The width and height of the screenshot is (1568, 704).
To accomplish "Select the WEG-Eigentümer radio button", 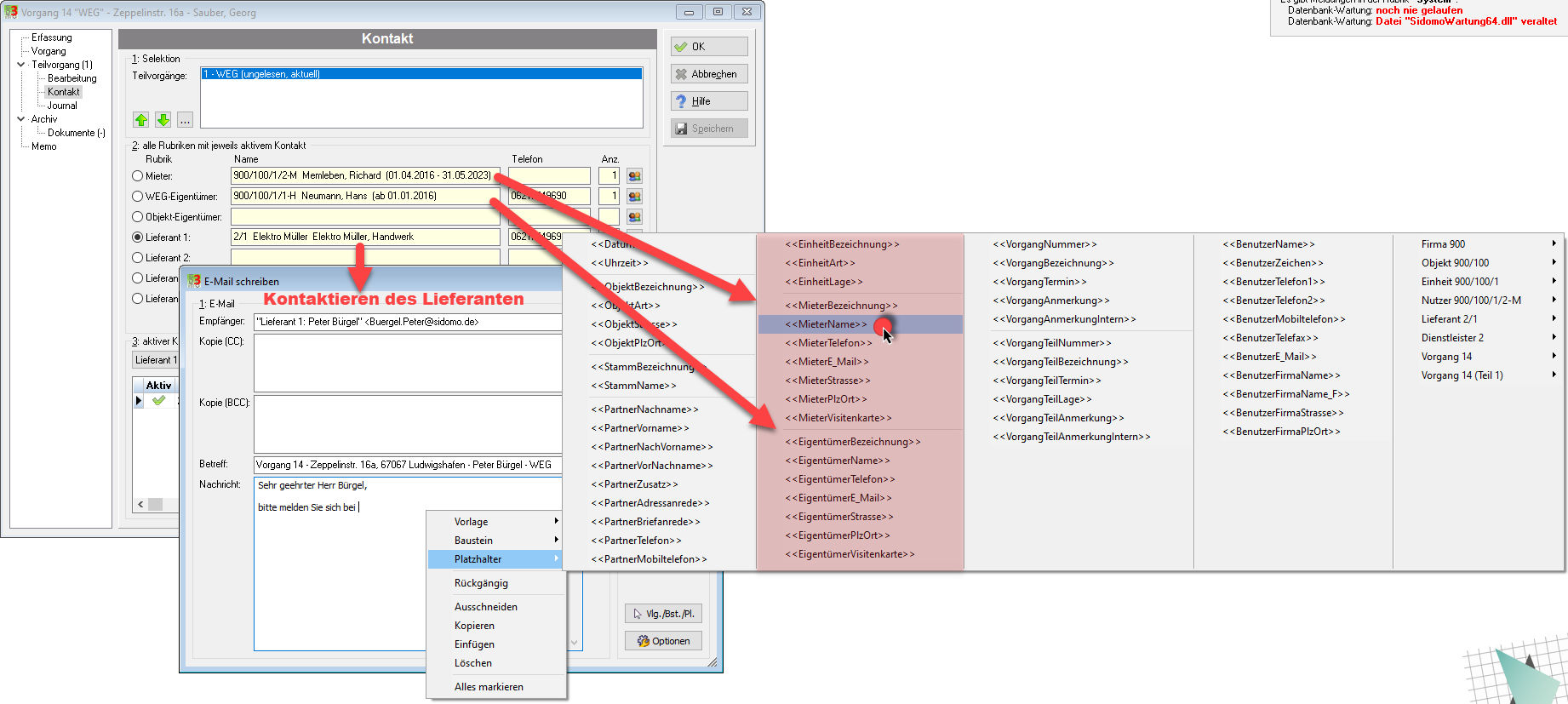I will point(138,197).
